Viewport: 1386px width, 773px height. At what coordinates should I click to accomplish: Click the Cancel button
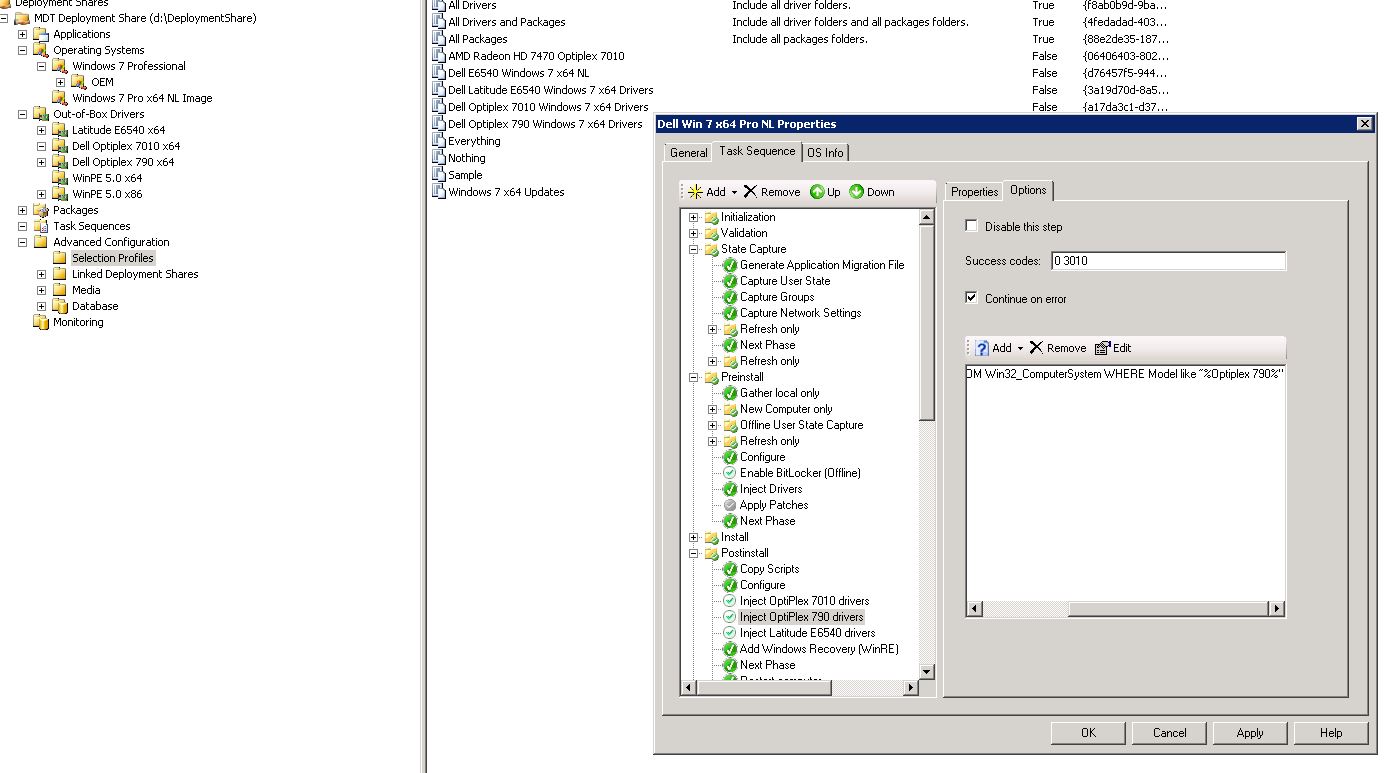(x=1169, y=733)
